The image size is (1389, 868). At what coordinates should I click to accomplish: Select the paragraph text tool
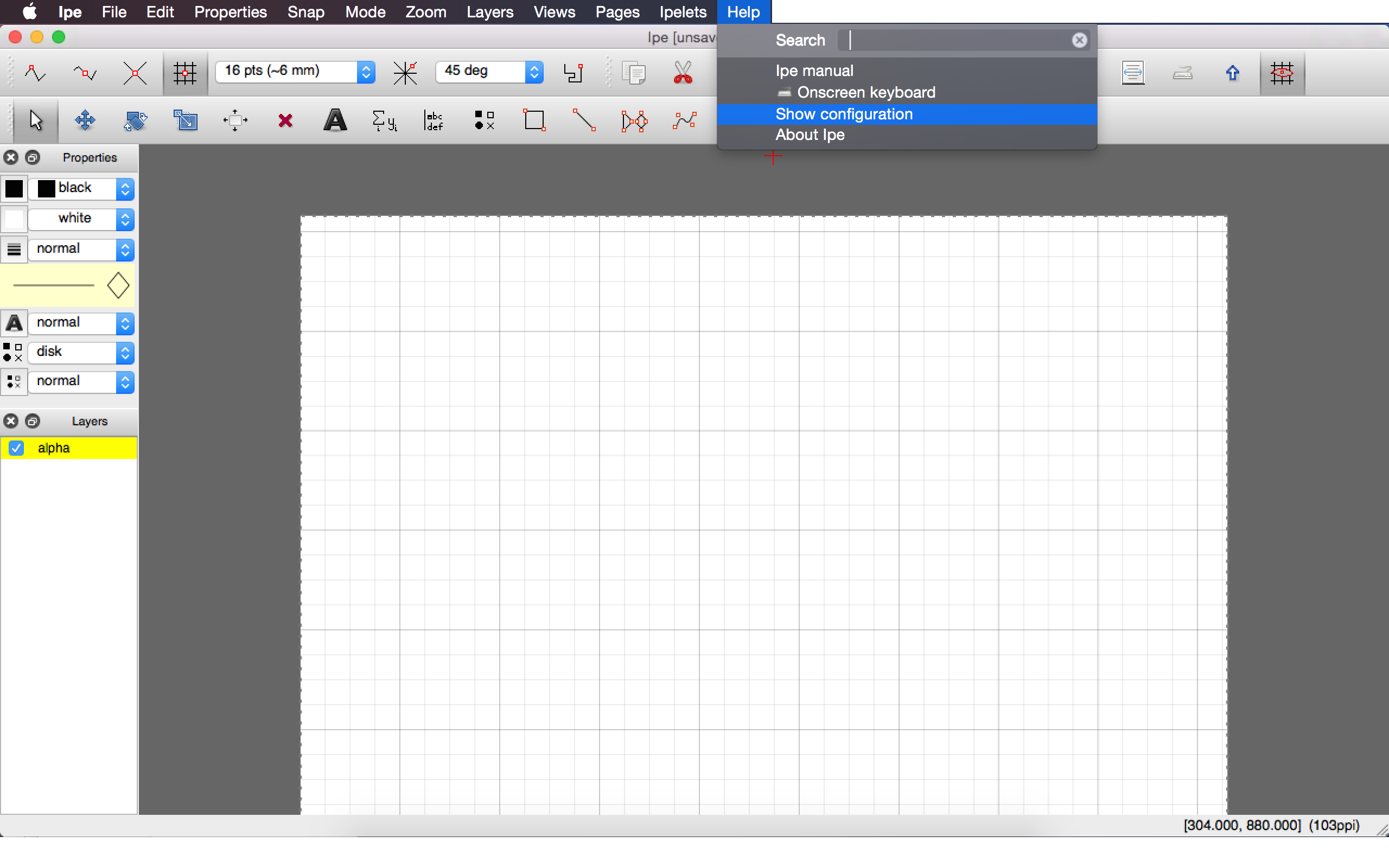click(435, 120)
